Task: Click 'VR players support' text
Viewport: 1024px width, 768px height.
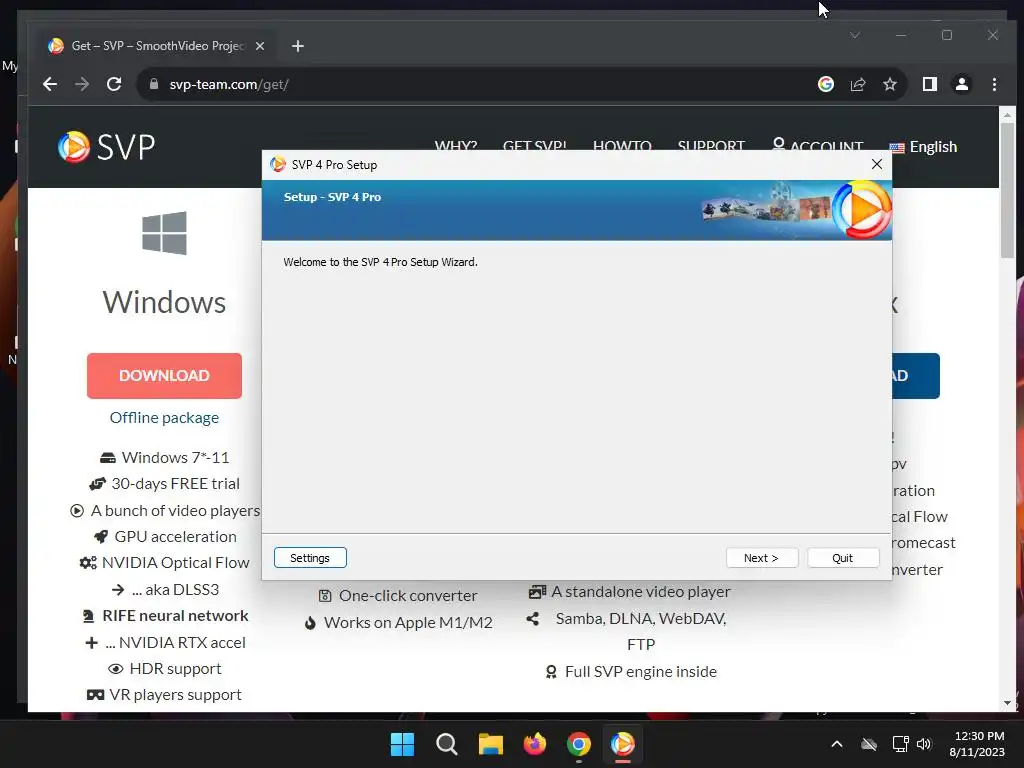Action: click(x=175, y=695)
